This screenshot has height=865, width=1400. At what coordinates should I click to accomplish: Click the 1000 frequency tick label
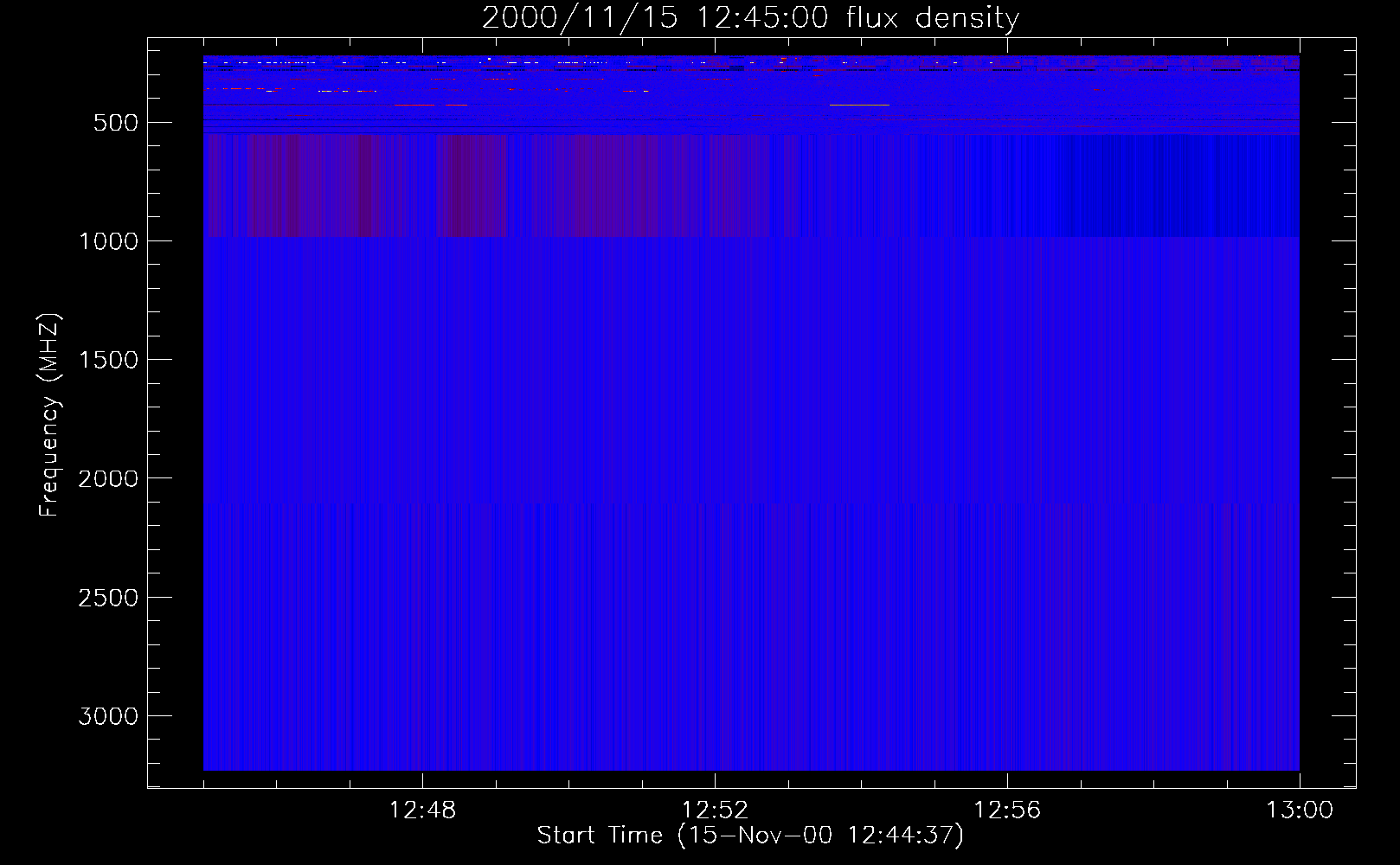click(x=108, y=241)
